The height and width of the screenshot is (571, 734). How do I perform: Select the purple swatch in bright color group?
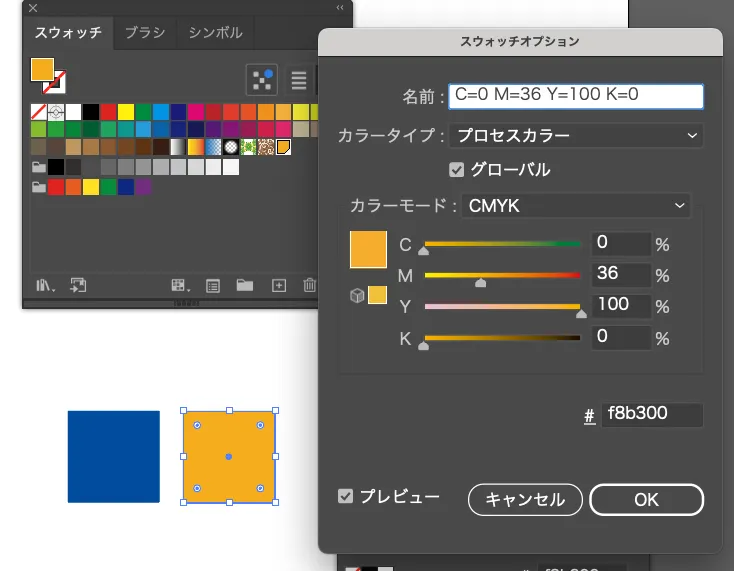(x=143, y=187)
